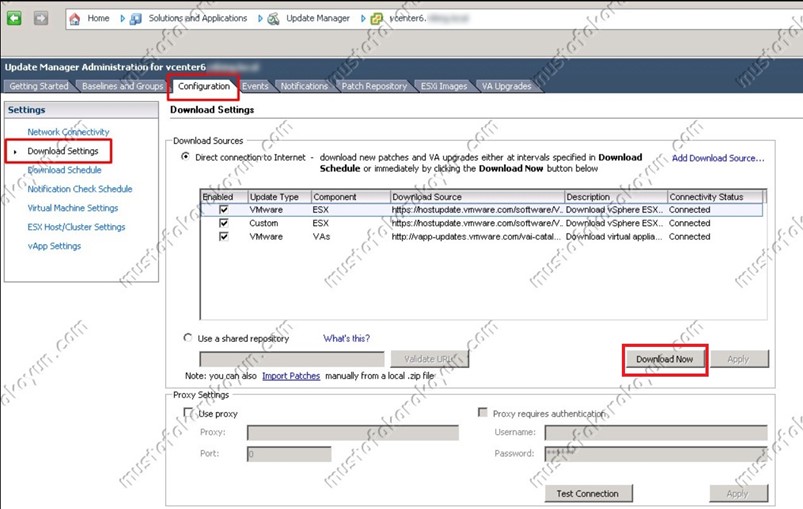Click the Add Download Source link
The image size is (803, 509).
717,158
